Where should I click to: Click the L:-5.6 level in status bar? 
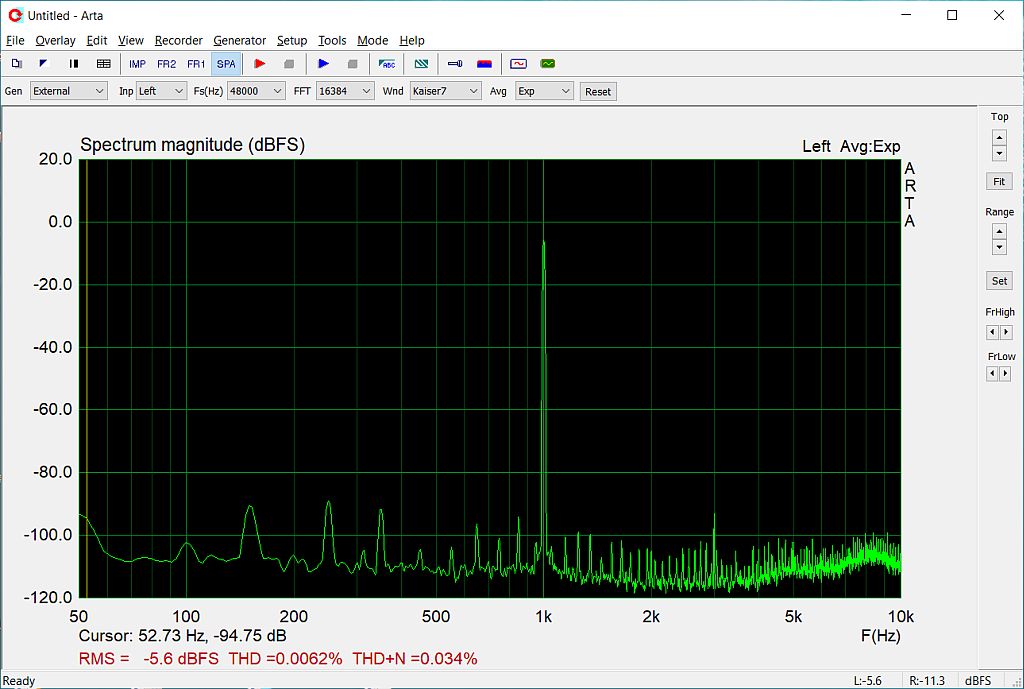(867, 681)
